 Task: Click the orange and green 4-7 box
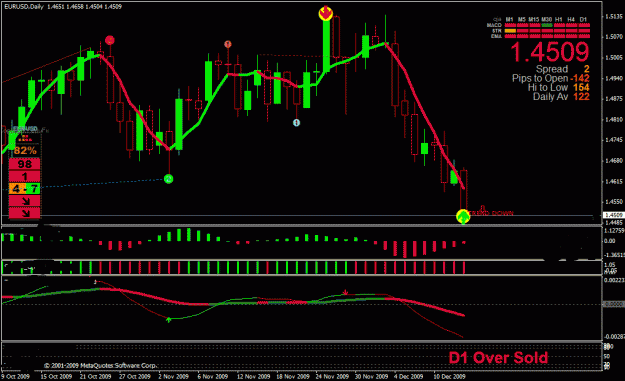25,189
